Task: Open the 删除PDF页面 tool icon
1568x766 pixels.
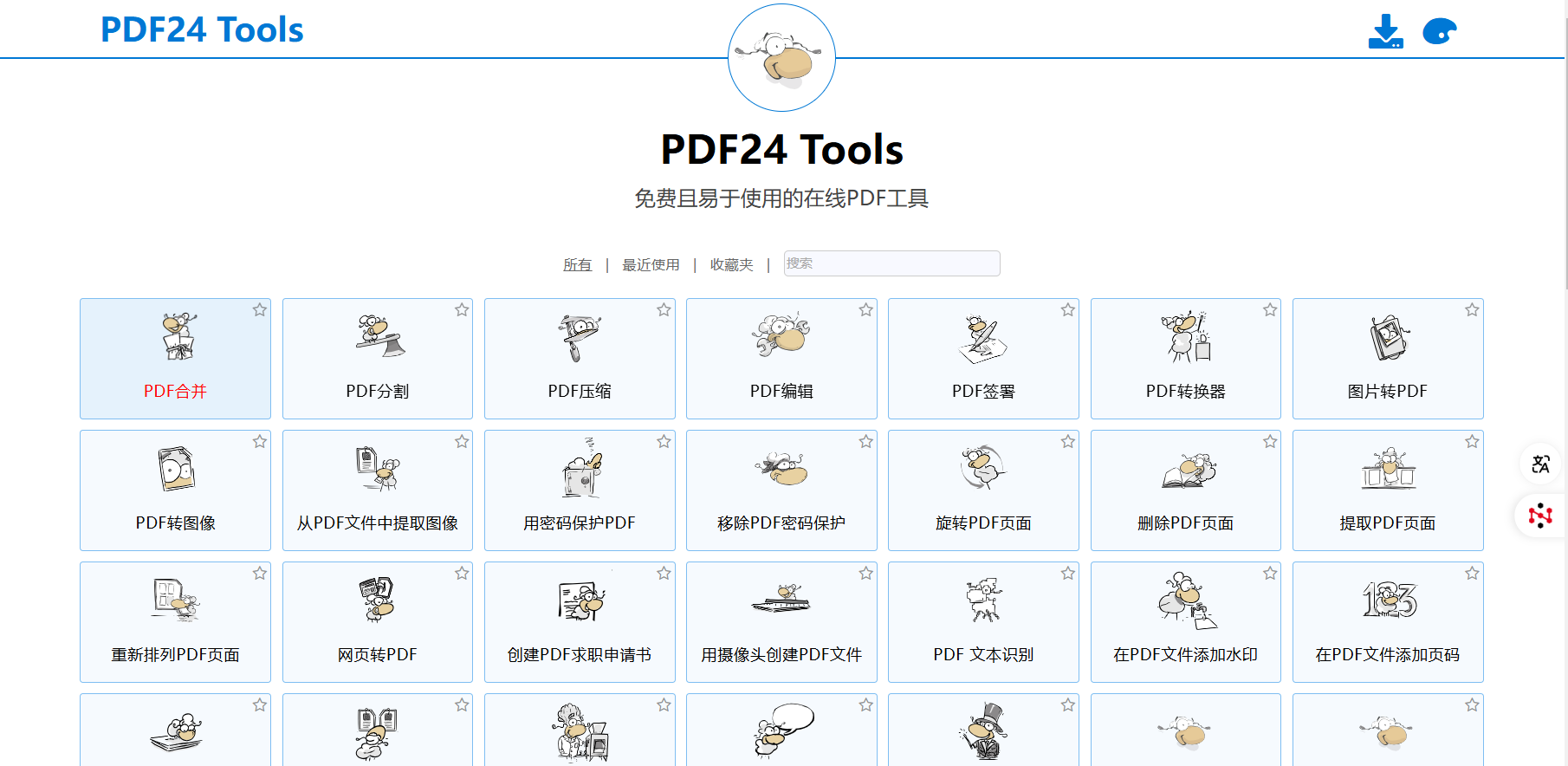Action: (x=1189, y=470)
